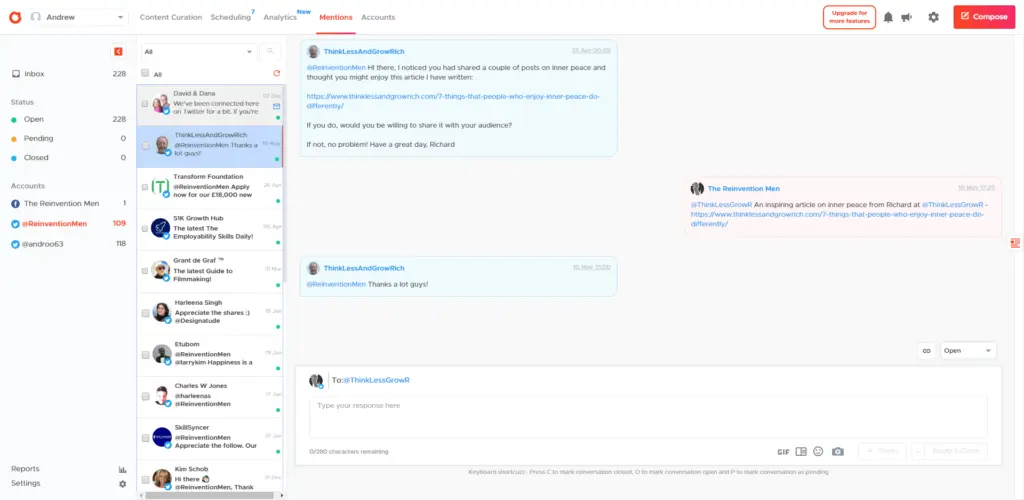The height and width of the screenshot is (500, 1024).
Task: Open the conversation status 'Open' dropdown
Action: tap(968, 351)
